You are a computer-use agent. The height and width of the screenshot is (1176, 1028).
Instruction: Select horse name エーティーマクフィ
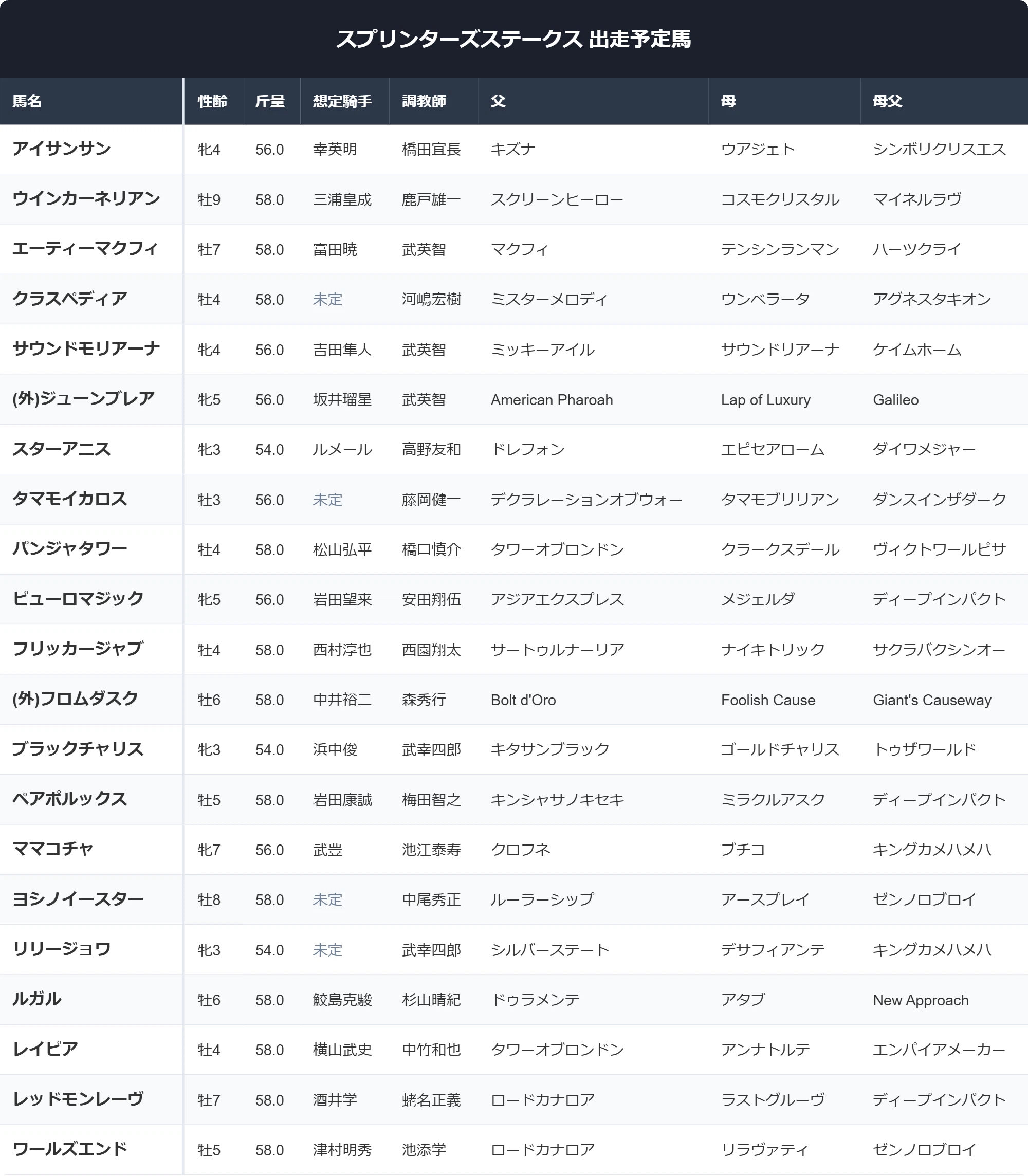coord(85,249)
